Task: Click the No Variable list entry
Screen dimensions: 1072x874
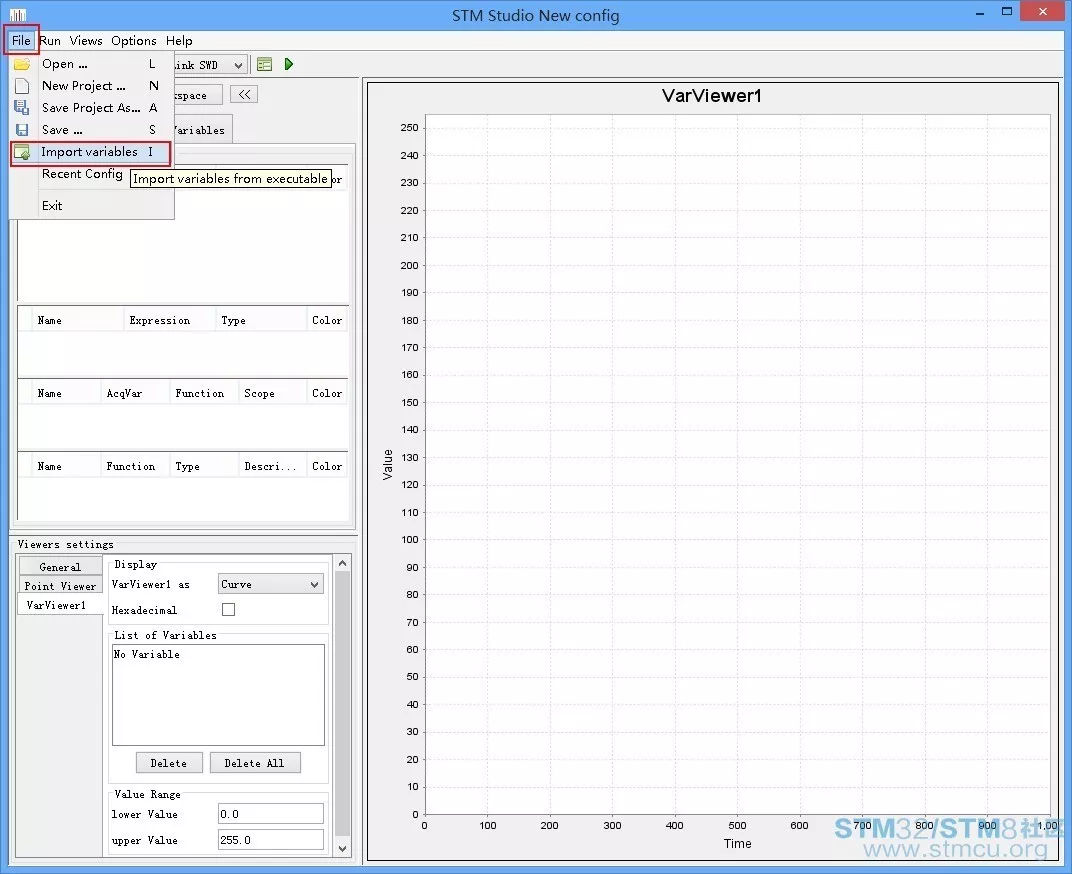Action: [146, 654]
